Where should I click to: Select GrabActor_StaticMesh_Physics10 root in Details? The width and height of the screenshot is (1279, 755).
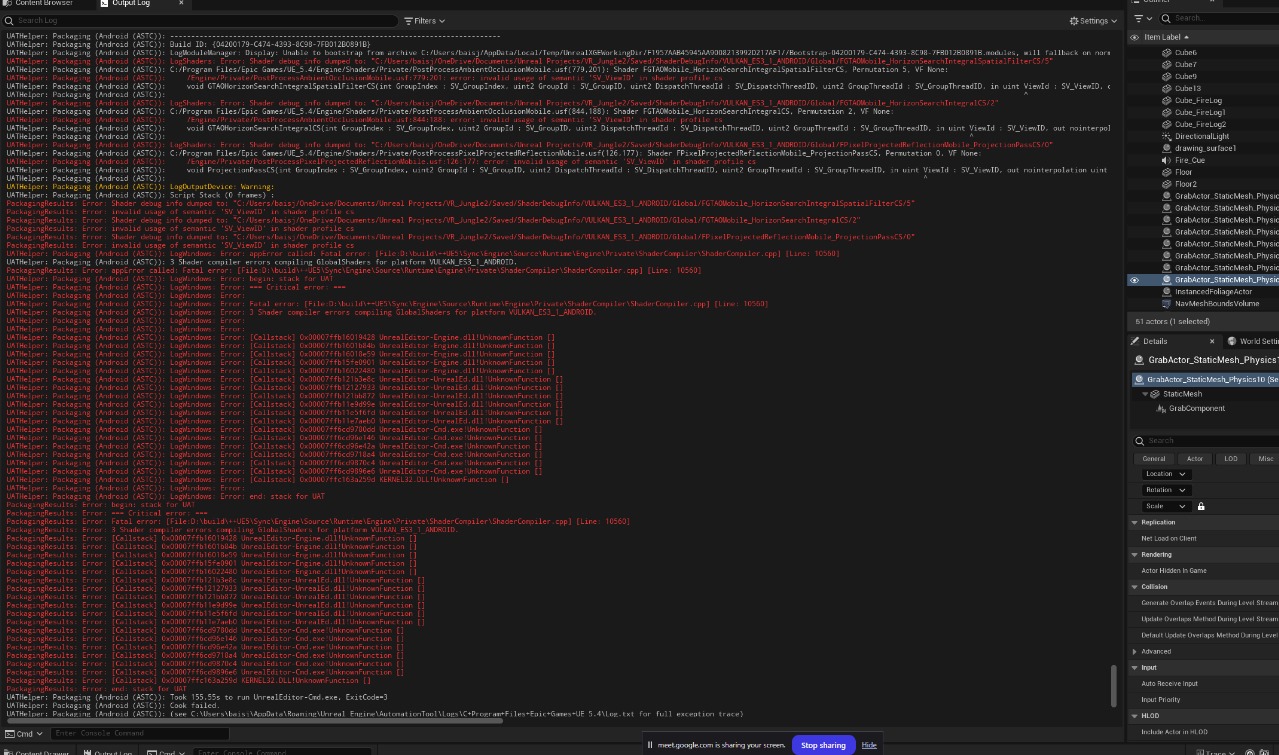[x=1206, y=380]
